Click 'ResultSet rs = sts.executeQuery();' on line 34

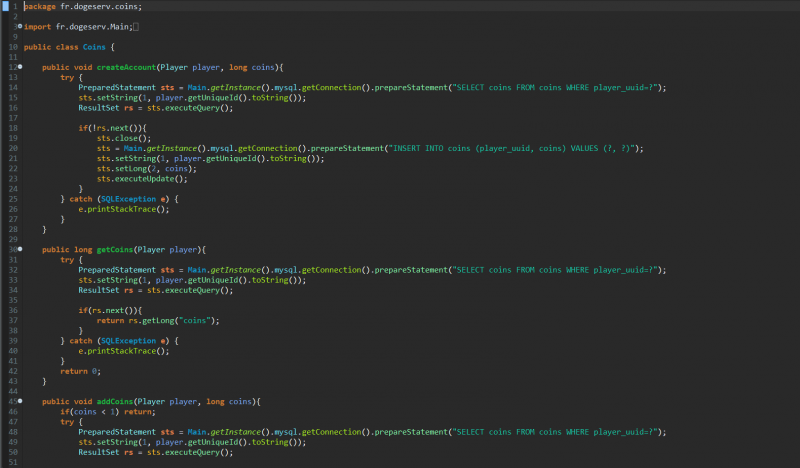point(156,290)
